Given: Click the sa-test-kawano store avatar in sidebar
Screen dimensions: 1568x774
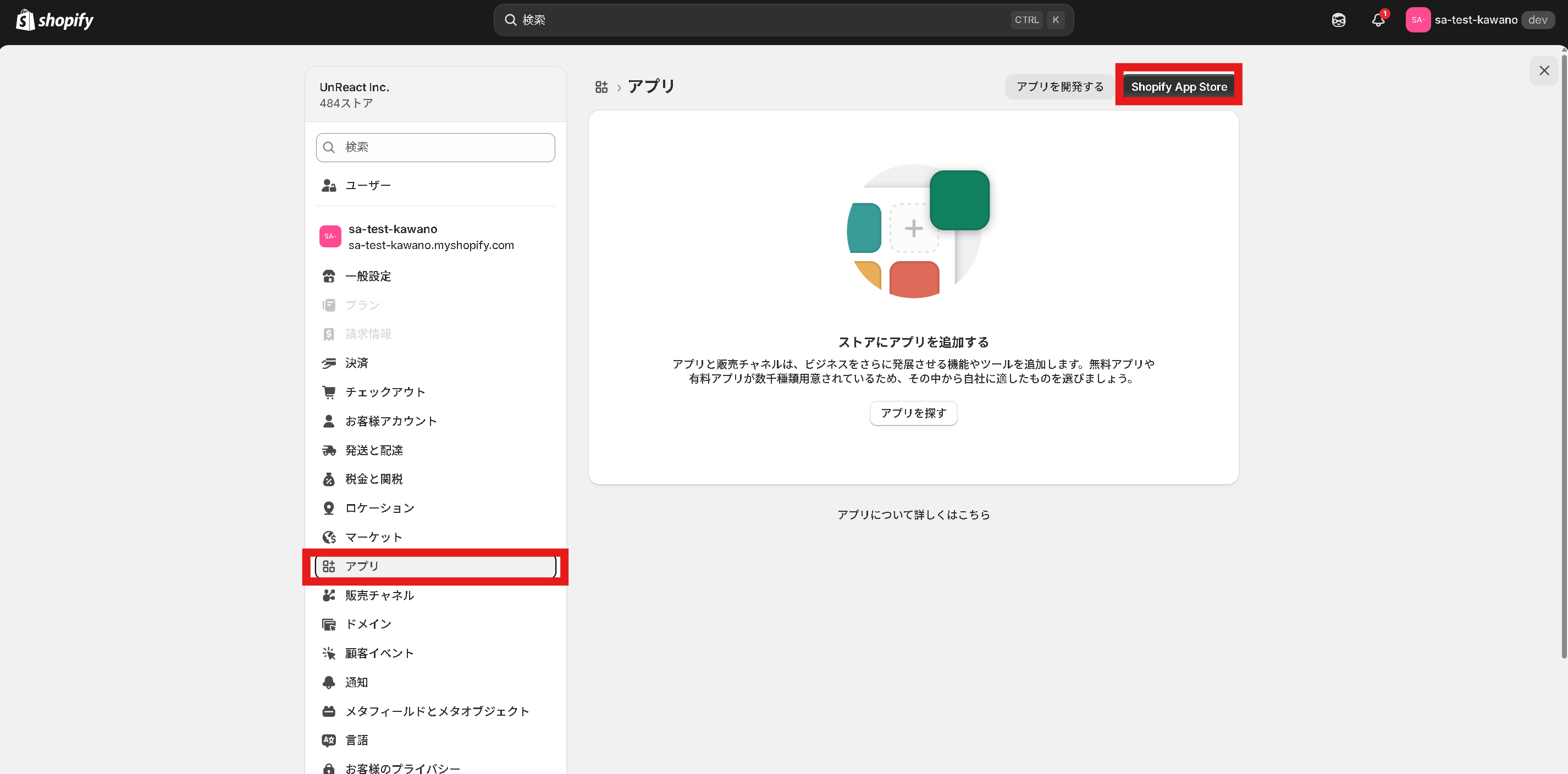Looking at the screenshot, I should 330,237.
